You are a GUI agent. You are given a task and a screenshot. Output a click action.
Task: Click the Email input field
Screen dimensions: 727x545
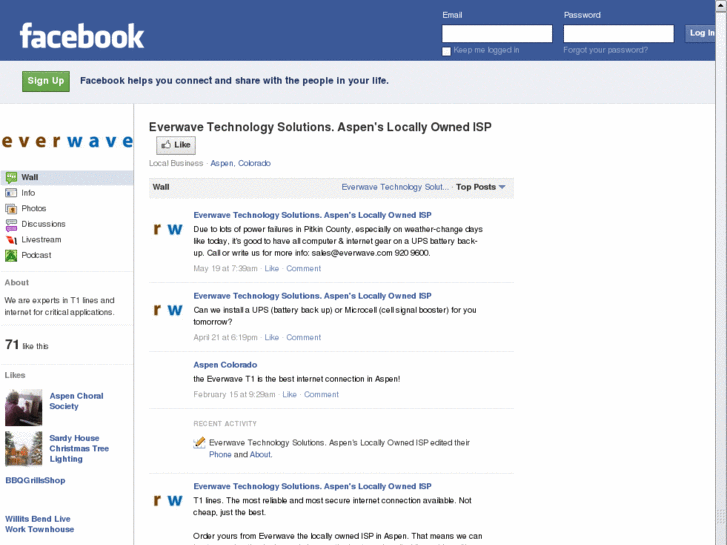497,33
